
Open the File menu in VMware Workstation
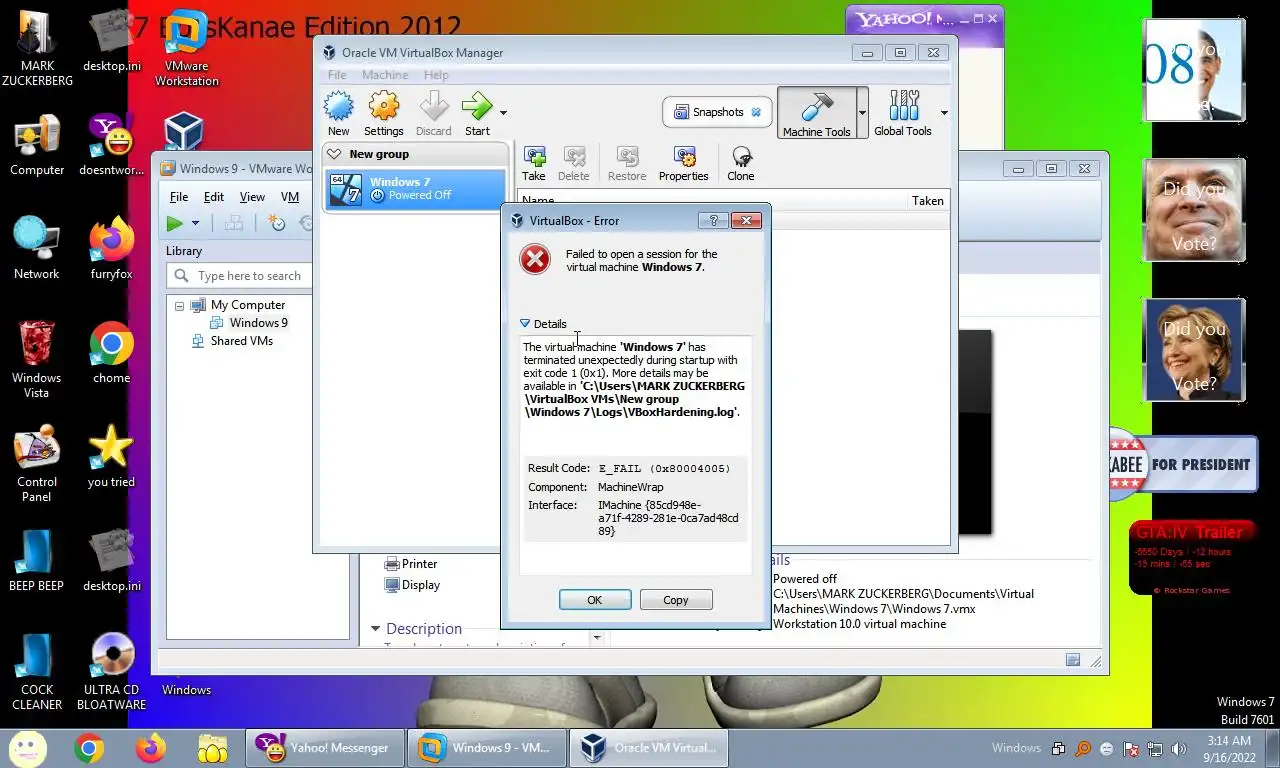179,197
